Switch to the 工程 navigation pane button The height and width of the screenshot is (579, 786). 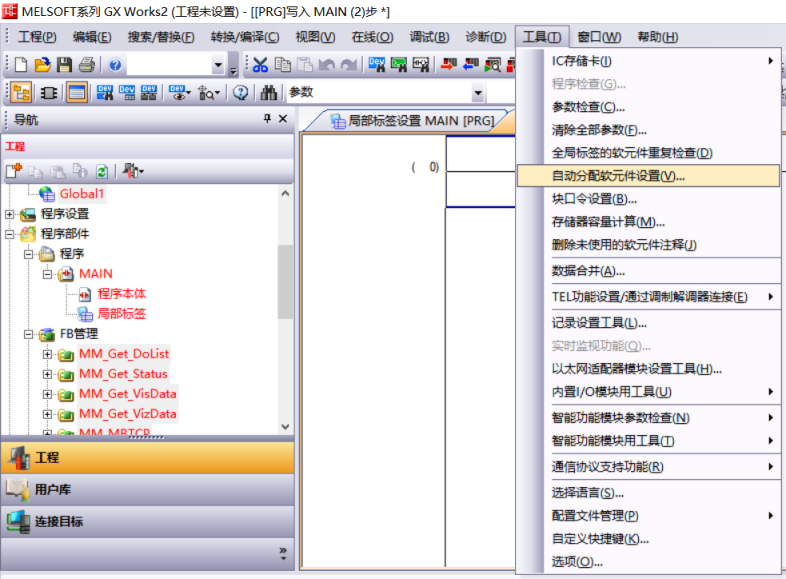[147, 458]
